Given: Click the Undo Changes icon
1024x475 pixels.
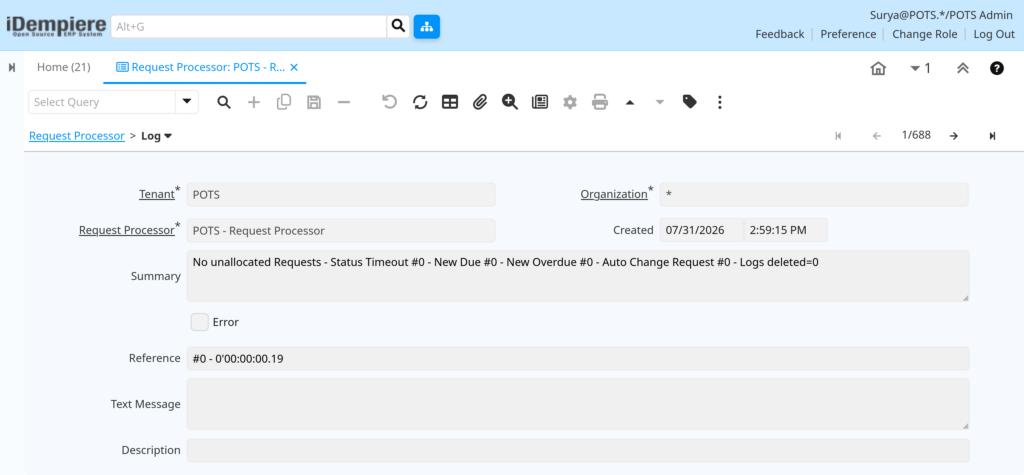Looking at the screenshot, I should click(x=389, y=102).
